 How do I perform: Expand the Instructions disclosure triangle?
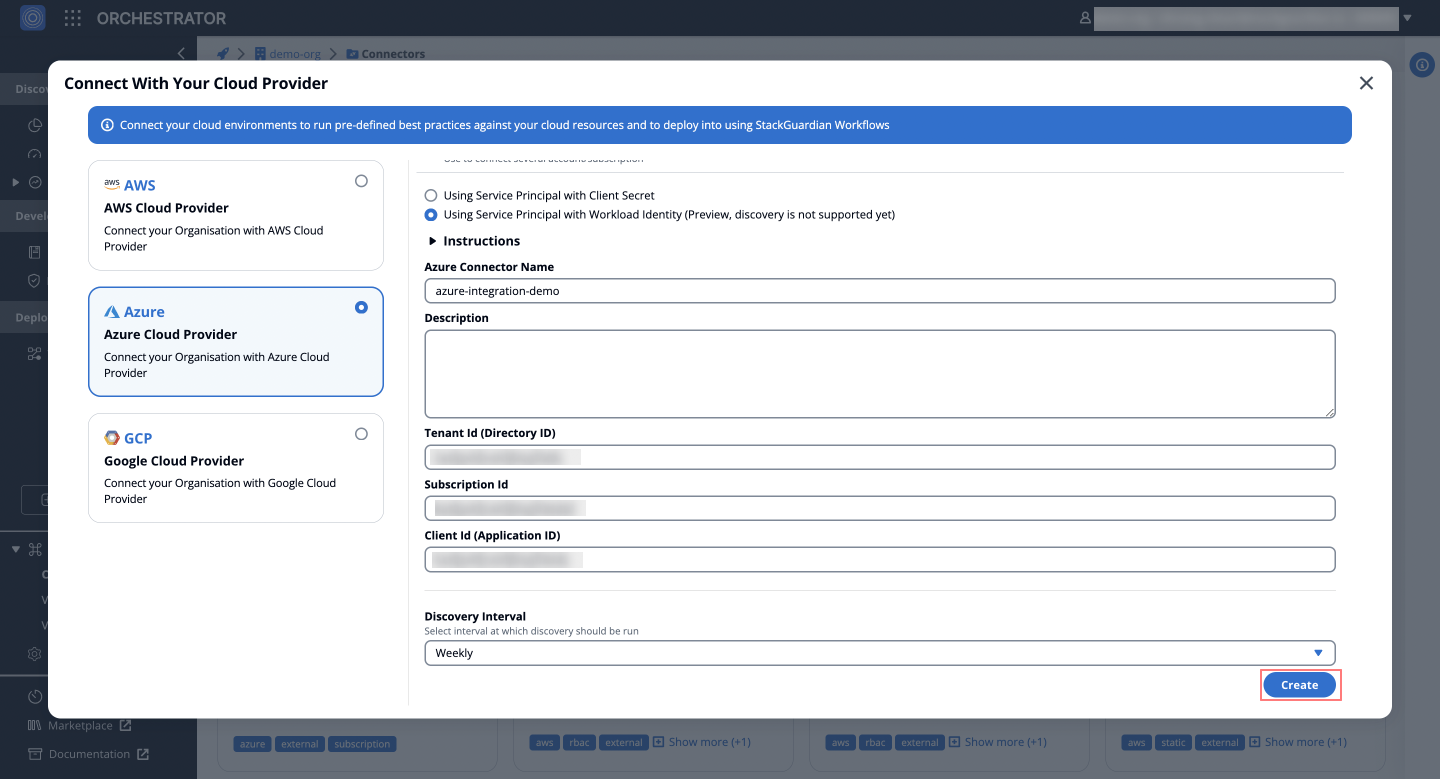433,241
